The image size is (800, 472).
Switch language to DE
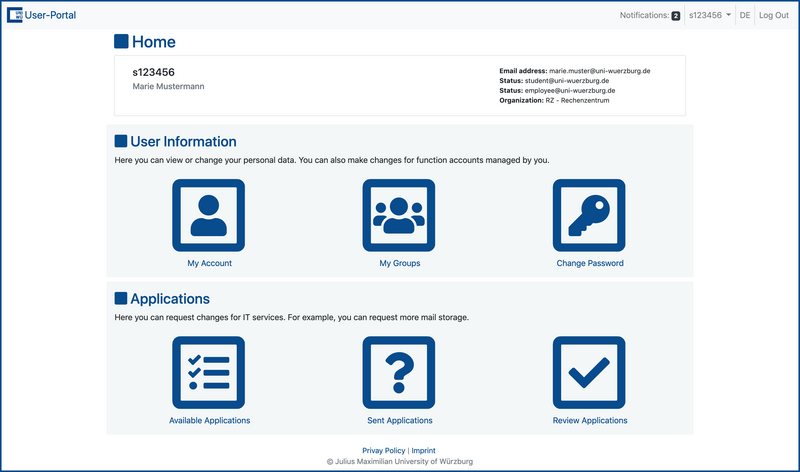point(745,16)
